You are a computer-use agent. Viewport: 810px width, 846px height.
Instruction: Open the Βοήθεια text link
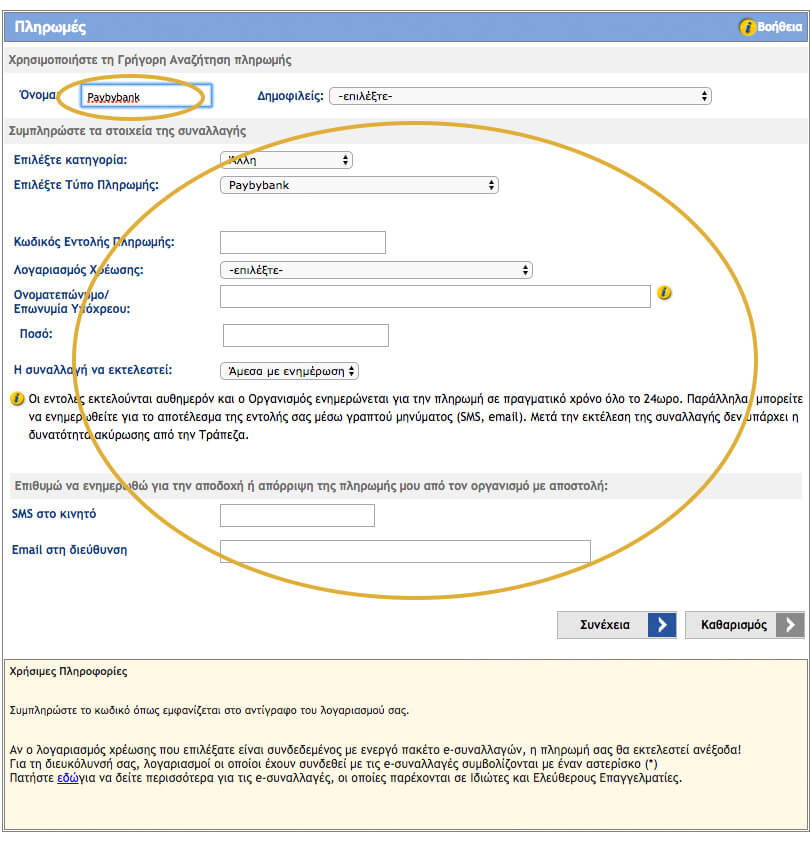780,27
